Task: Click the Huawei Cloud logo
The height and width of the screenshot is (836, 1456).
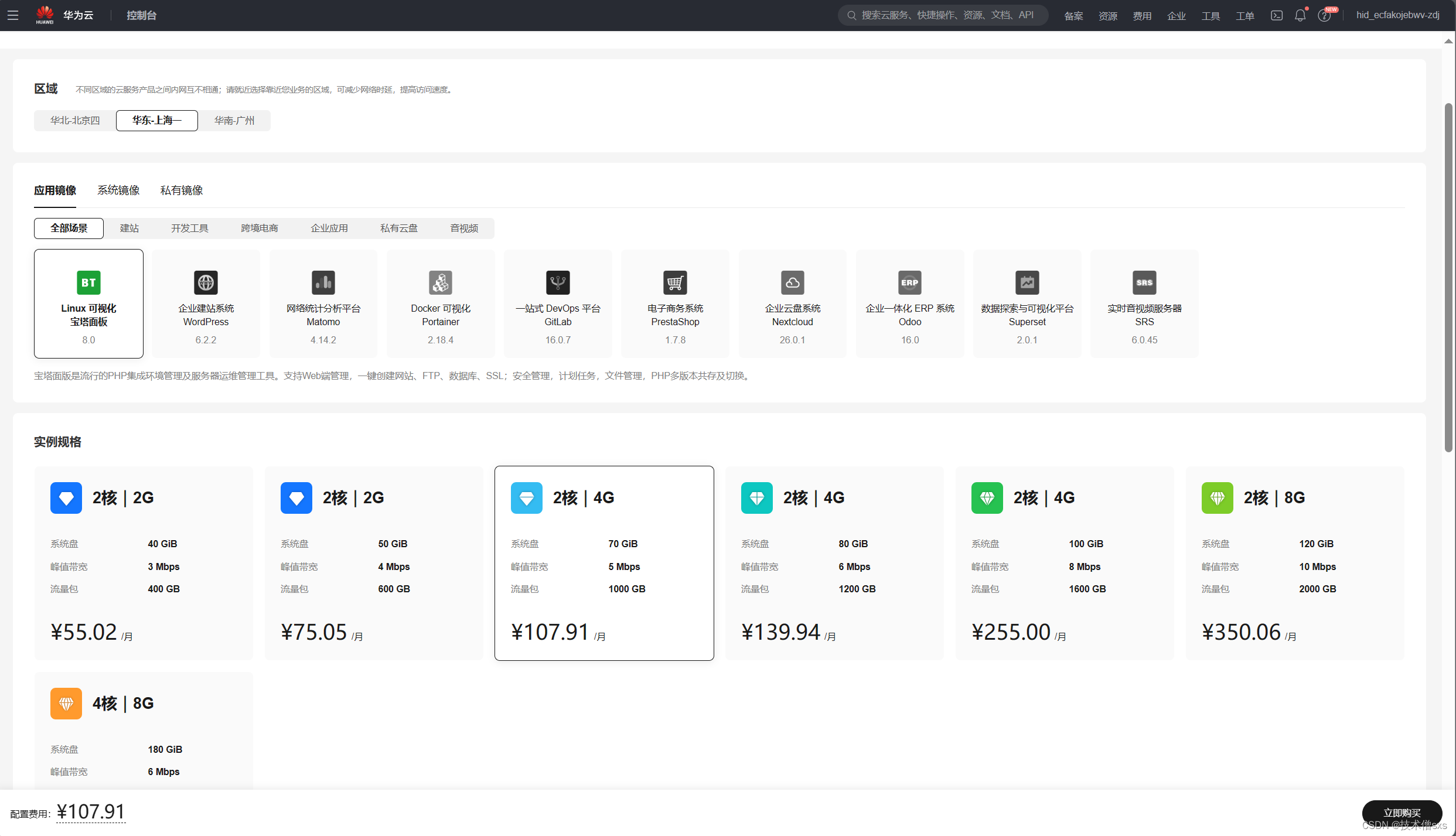Action: tap(64, 15)
